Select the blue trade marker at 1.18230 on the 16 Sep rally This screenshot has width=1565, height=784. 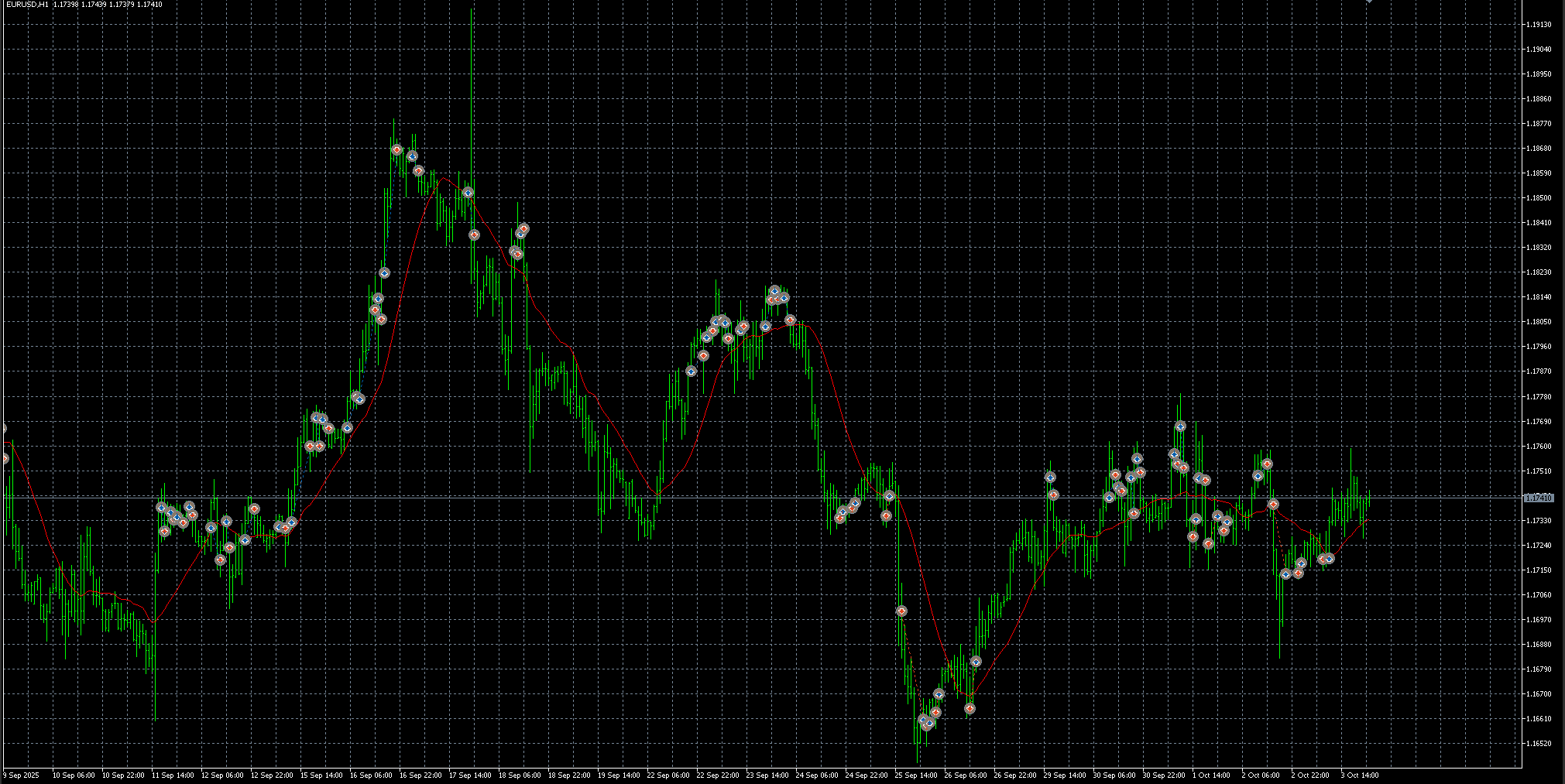tap(384, 273)
